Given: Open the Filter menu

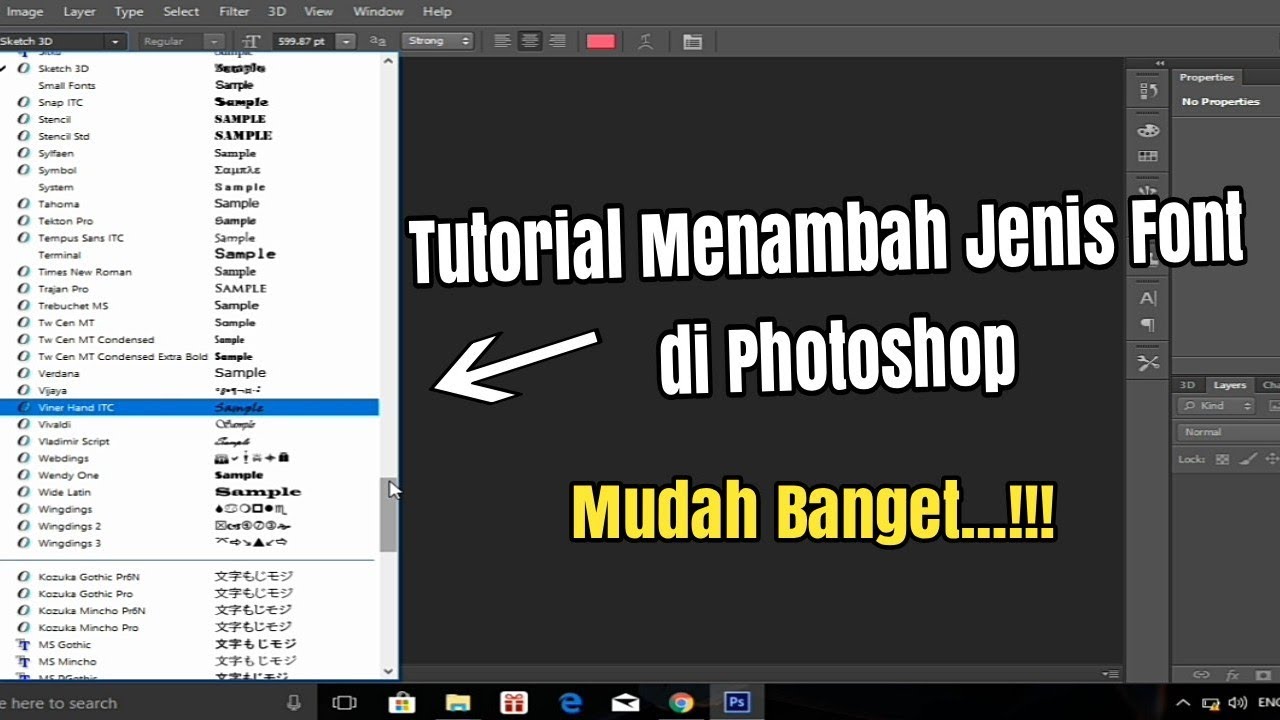Looking at the screenshot, I should 234,12.
